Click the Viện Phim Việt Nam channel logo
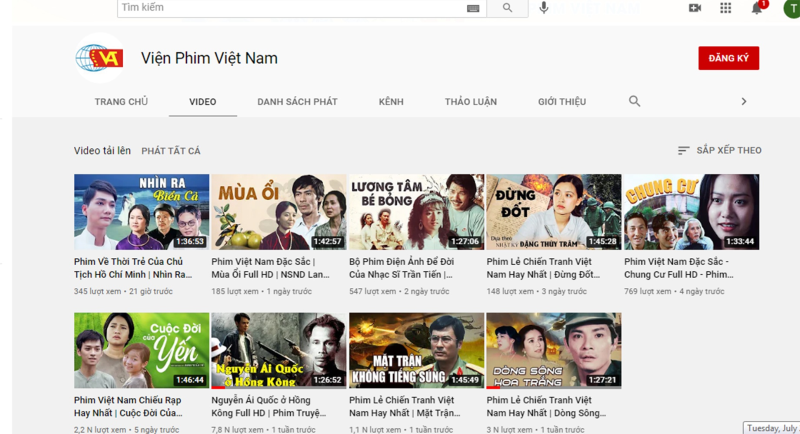Viewport: 800px width, 434px height. [100, 58]
